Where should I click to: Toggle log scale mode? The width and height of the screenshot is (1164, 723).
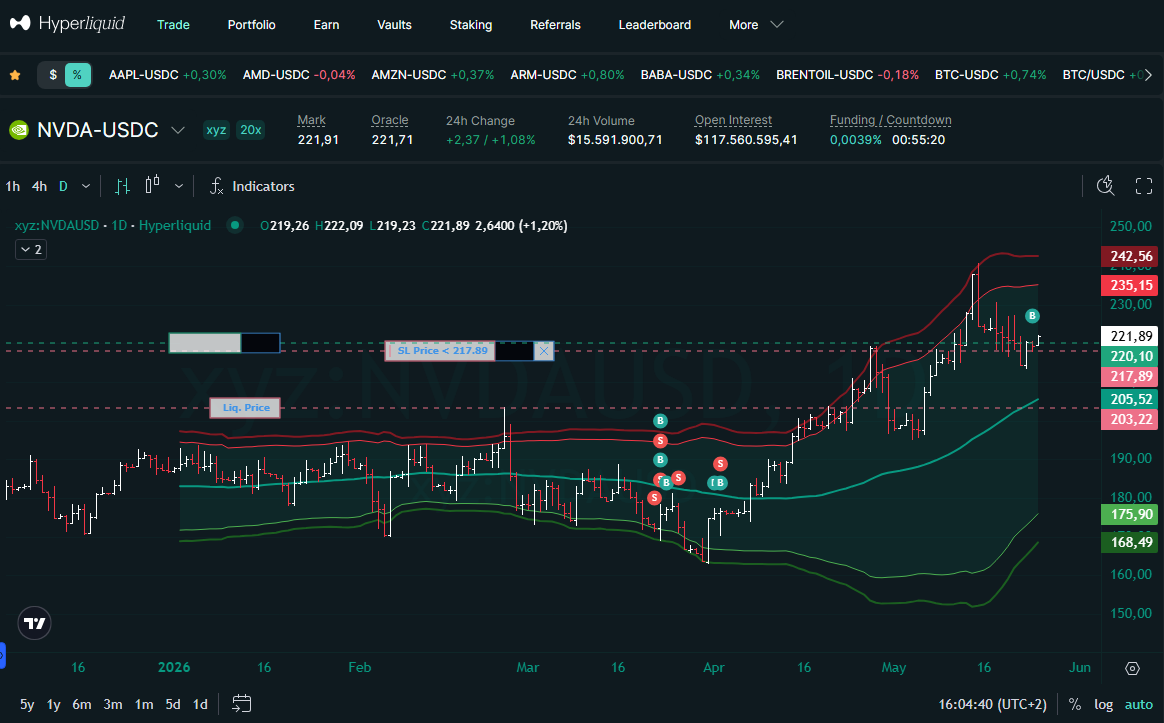click(1103, 704)
